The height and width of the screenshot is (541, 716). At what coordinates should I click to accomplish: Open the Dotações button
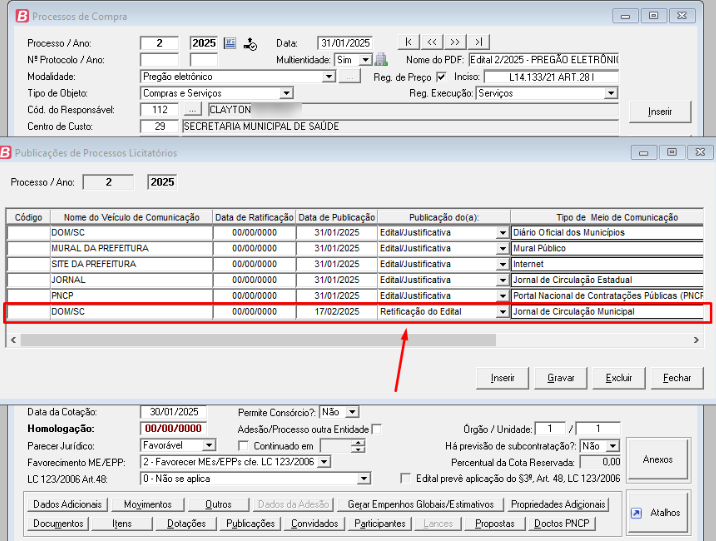pyautogui.click(x=186, y=524)
